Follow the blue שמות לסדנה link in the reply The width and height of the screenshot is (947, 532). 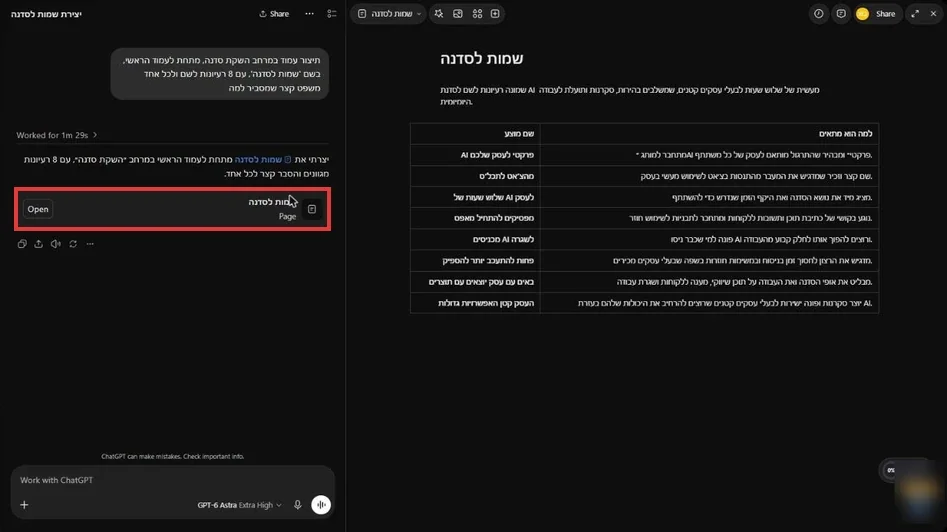pyautogui.click(x=263, y=159)
